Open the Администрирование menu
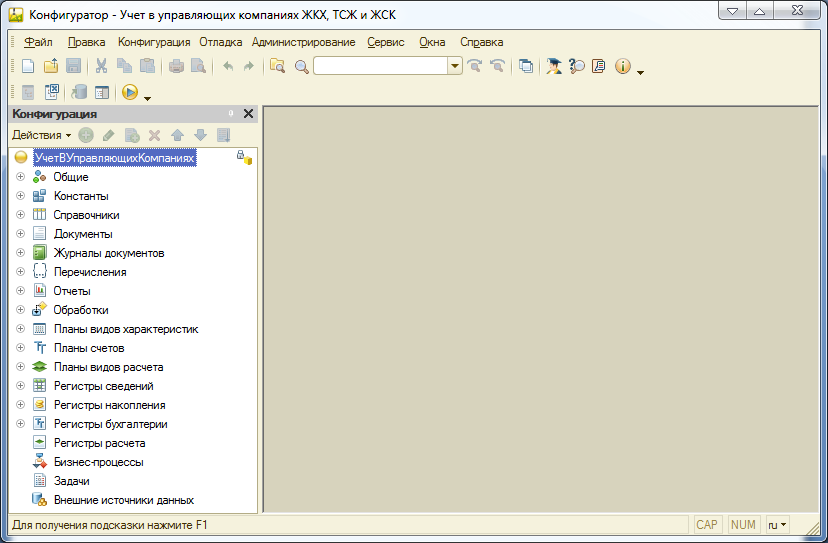Screen dimensions: 828x543 point(304,42)
